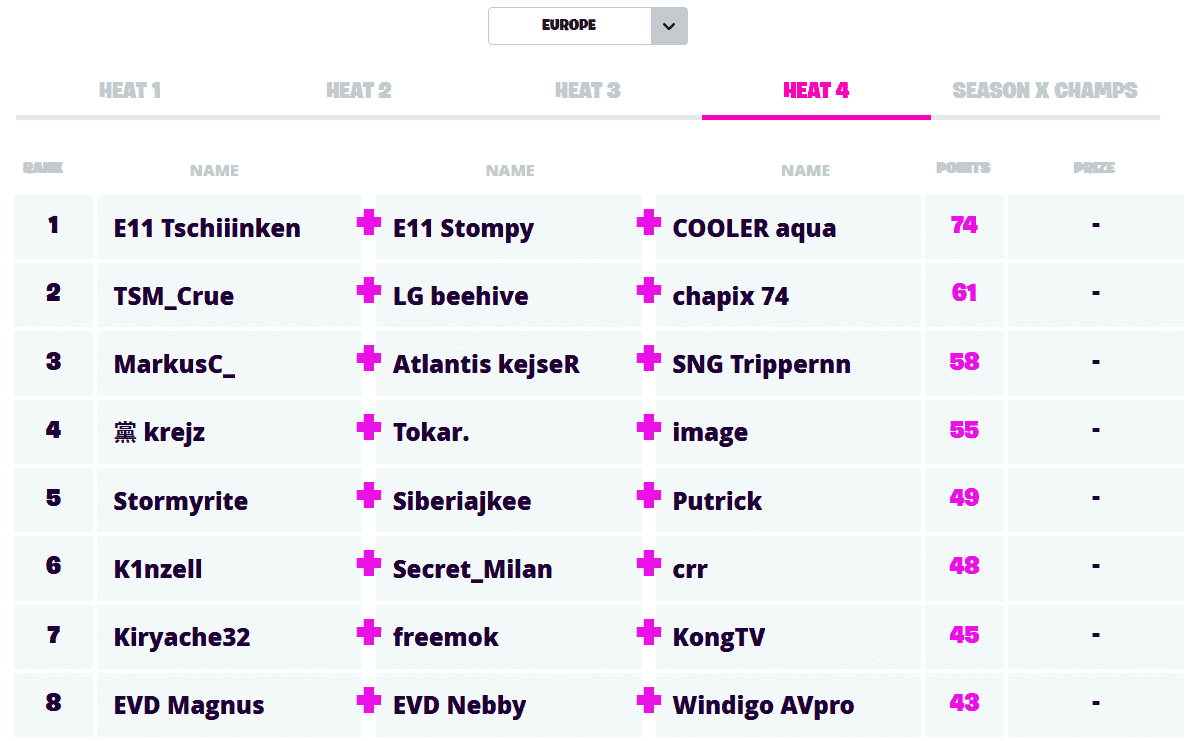
Task: Click rank 7 row player Kiryache32
Action: 182,637
